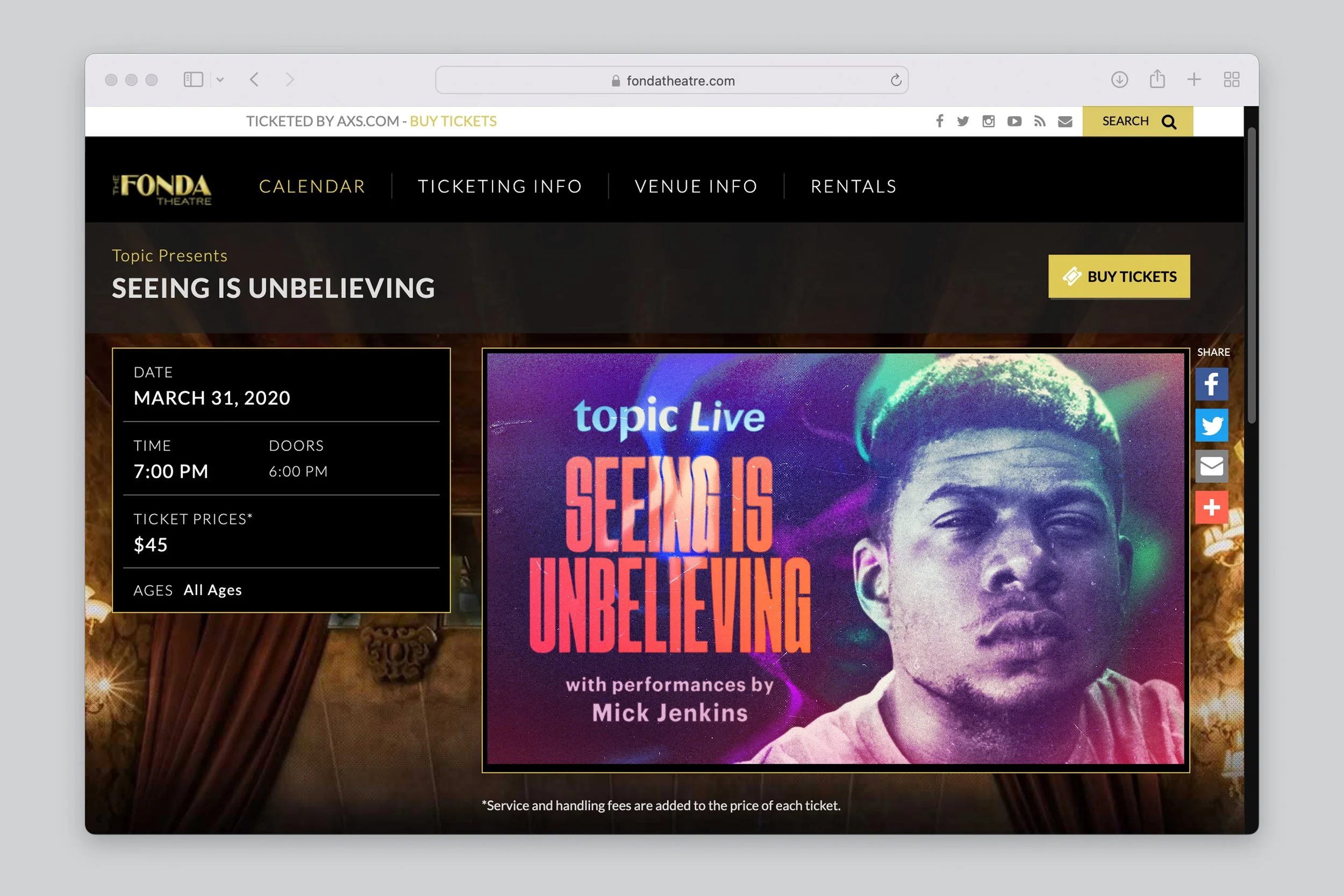Open the RSS feed icon

pos(1039,121)
